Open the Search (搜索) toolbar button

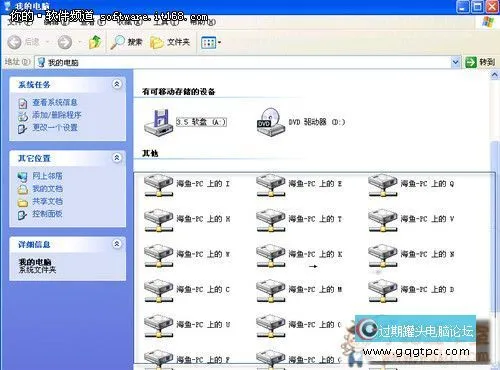[x=127, y=42]
